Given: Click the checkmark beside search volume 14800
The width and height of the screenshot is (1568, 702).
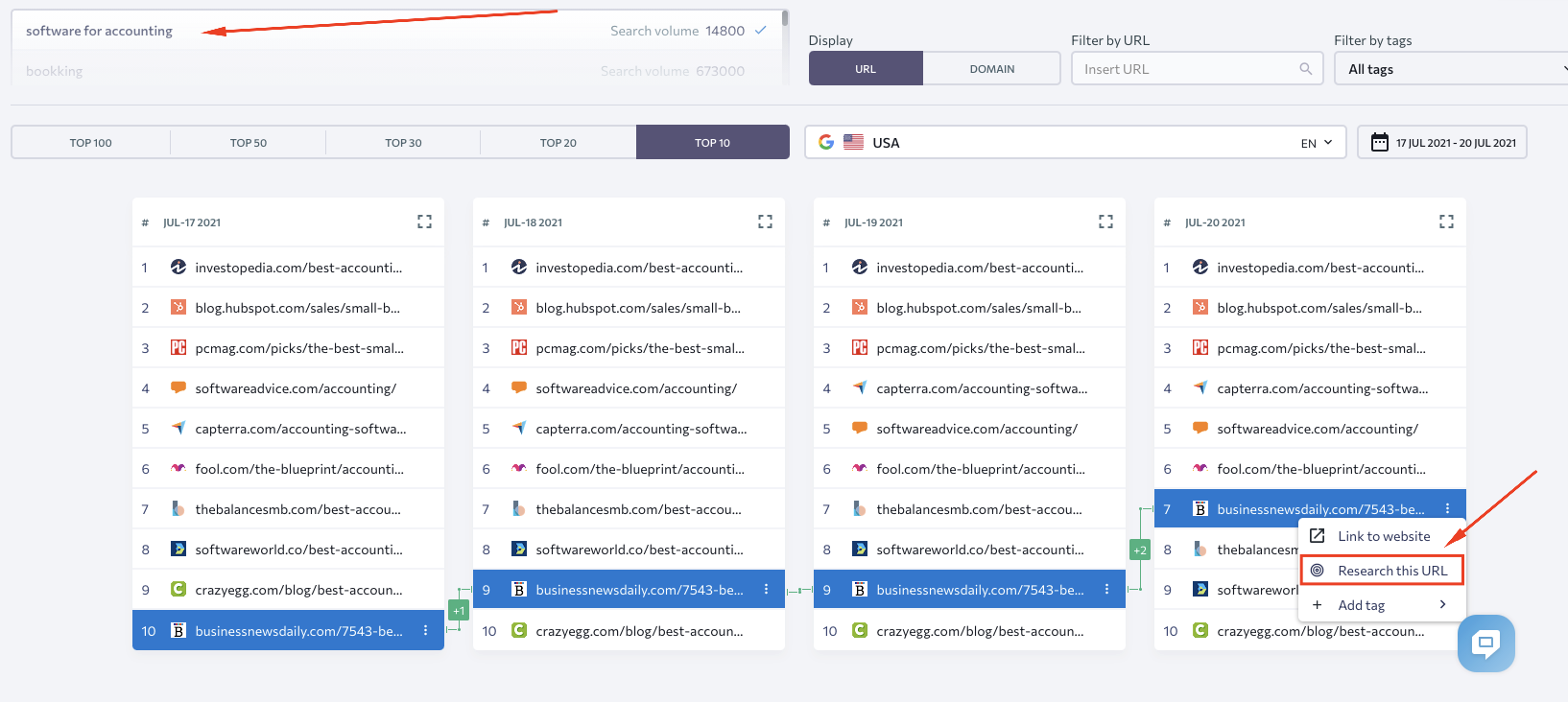Looking at the screenshot, I should tap(761, 30).
